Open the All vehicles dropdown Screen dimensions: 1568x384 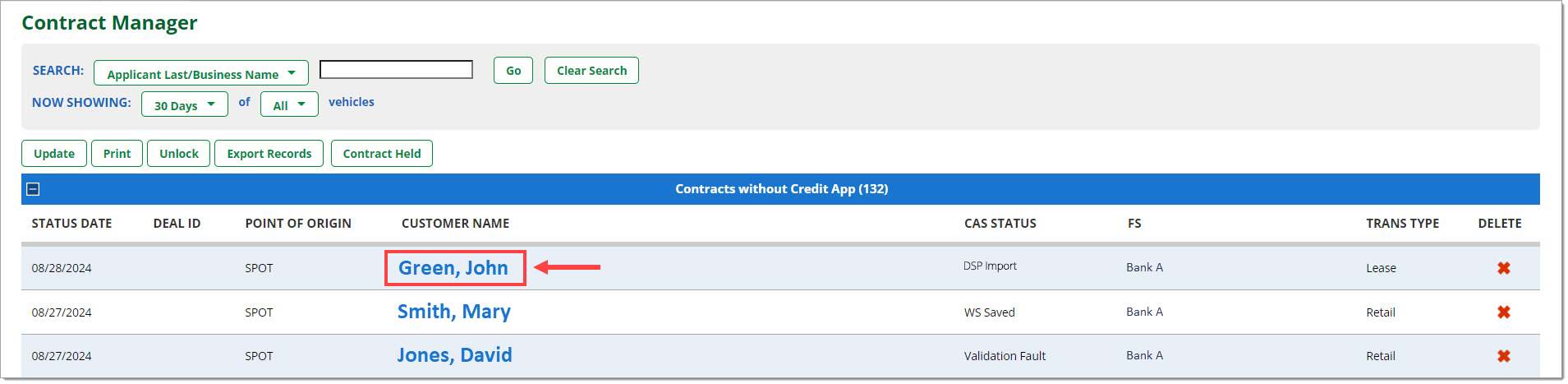click(289, 104)
